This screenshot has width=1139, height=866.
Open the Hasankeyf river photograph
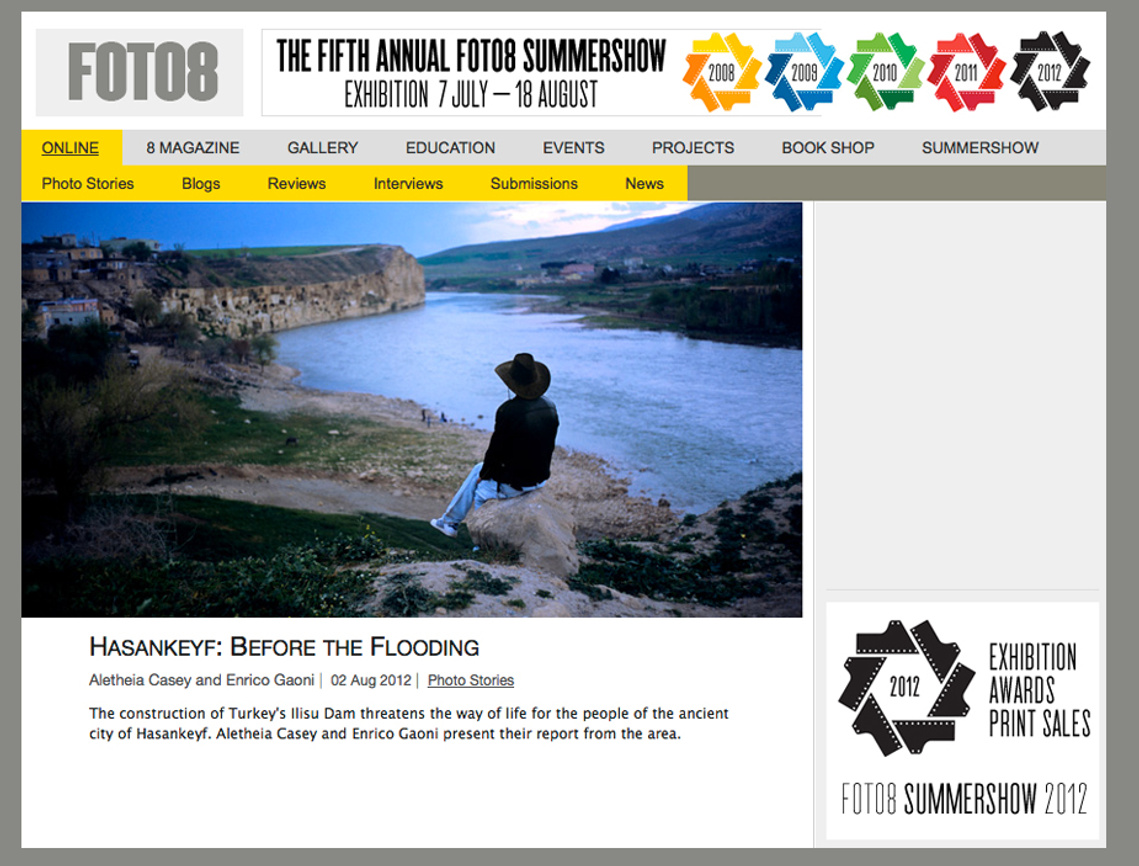click(412, 410)
